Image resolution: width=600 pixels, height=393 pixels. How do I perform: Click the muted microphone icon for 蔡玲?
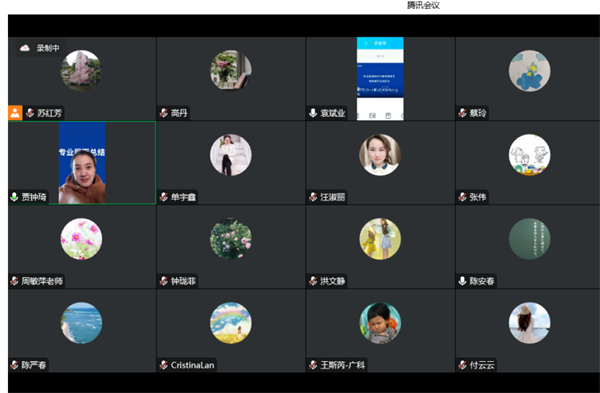tap(462, 113)
